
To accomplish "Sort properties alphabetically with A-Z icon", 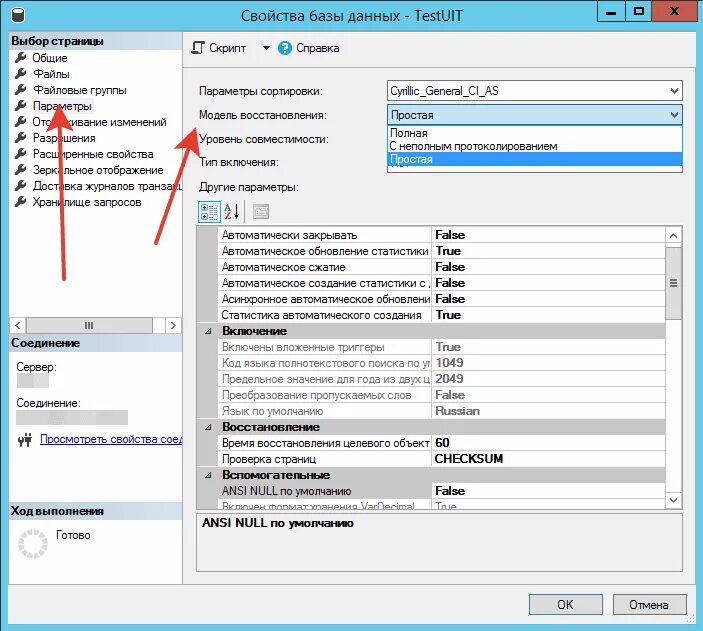I will point(232,212).
